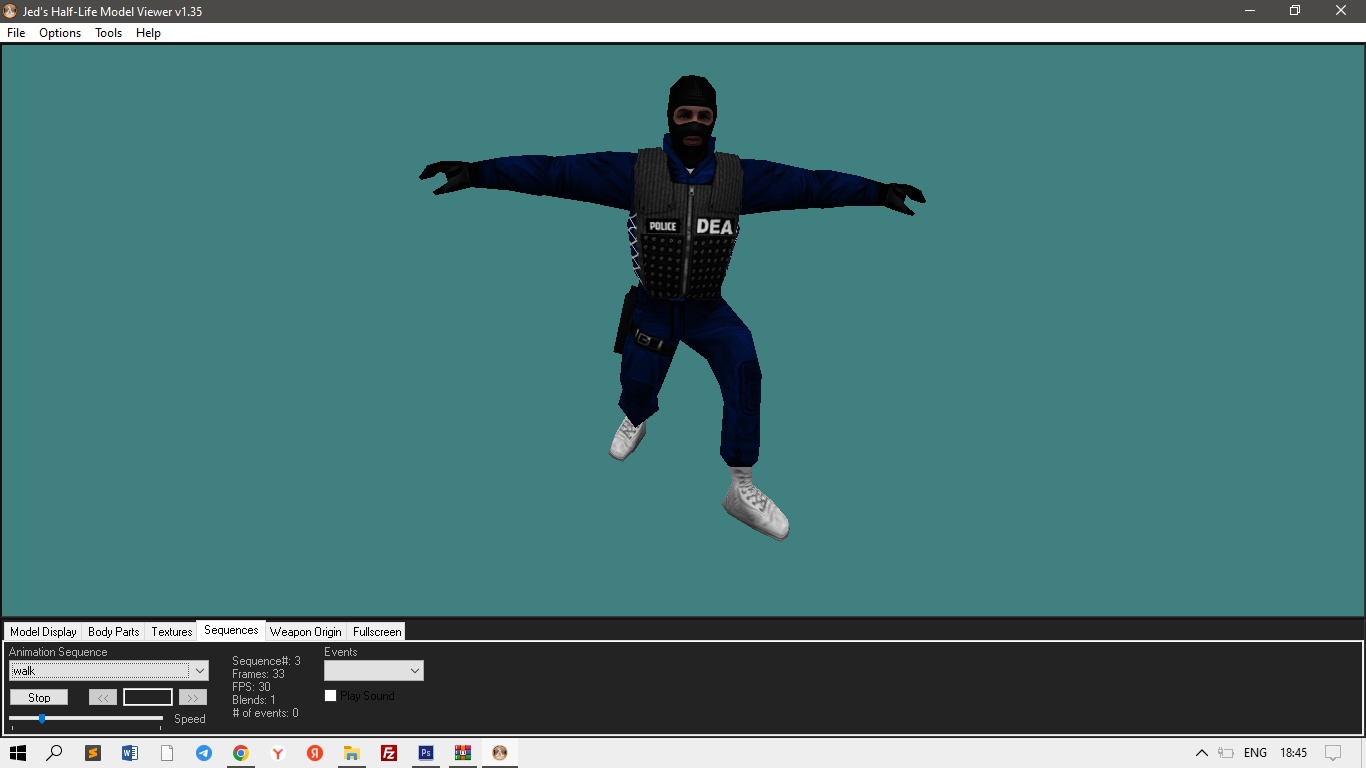This screenshot has height=768, width=1366.
Task: Open Google Chrome from taskbar
Action: pyautogui.click(x=241, y=753)
